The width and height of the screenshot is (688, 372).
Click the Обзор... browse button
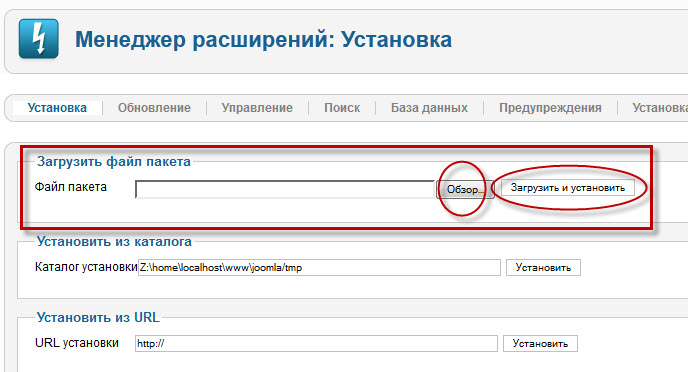(x=465, y=190)
